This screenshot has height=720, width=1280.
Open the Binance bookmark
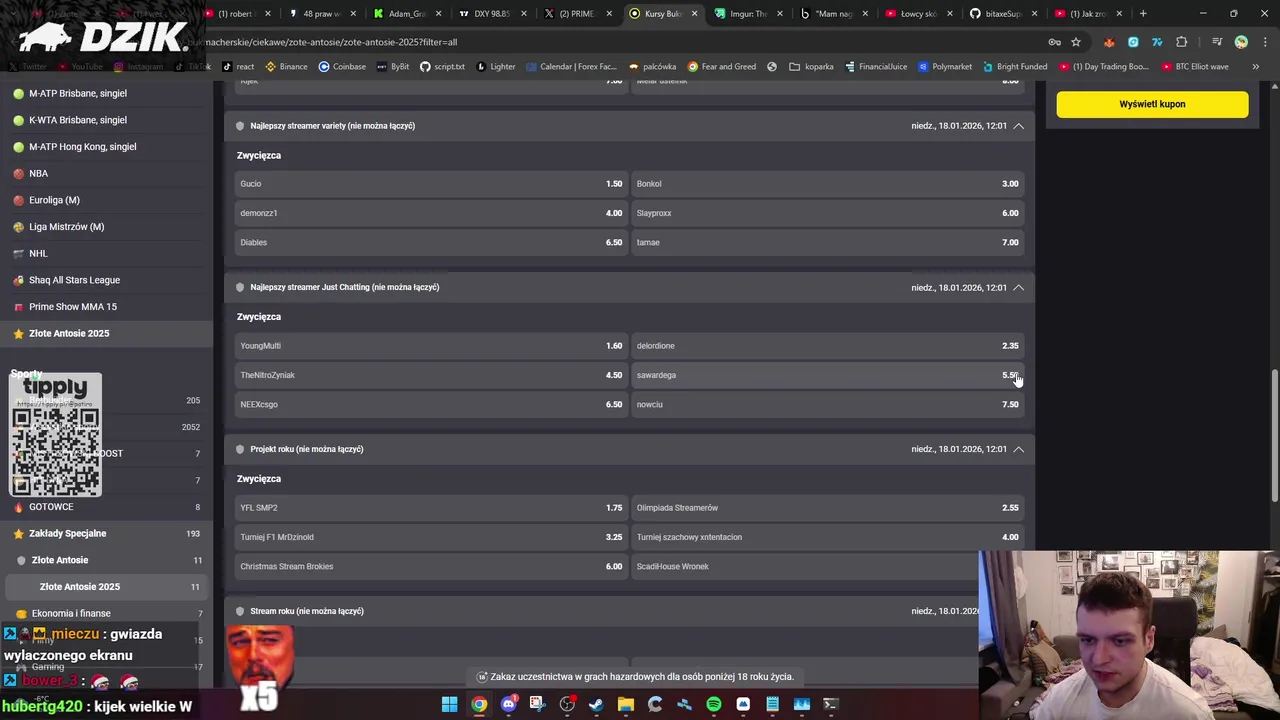(x=286, y=67)
